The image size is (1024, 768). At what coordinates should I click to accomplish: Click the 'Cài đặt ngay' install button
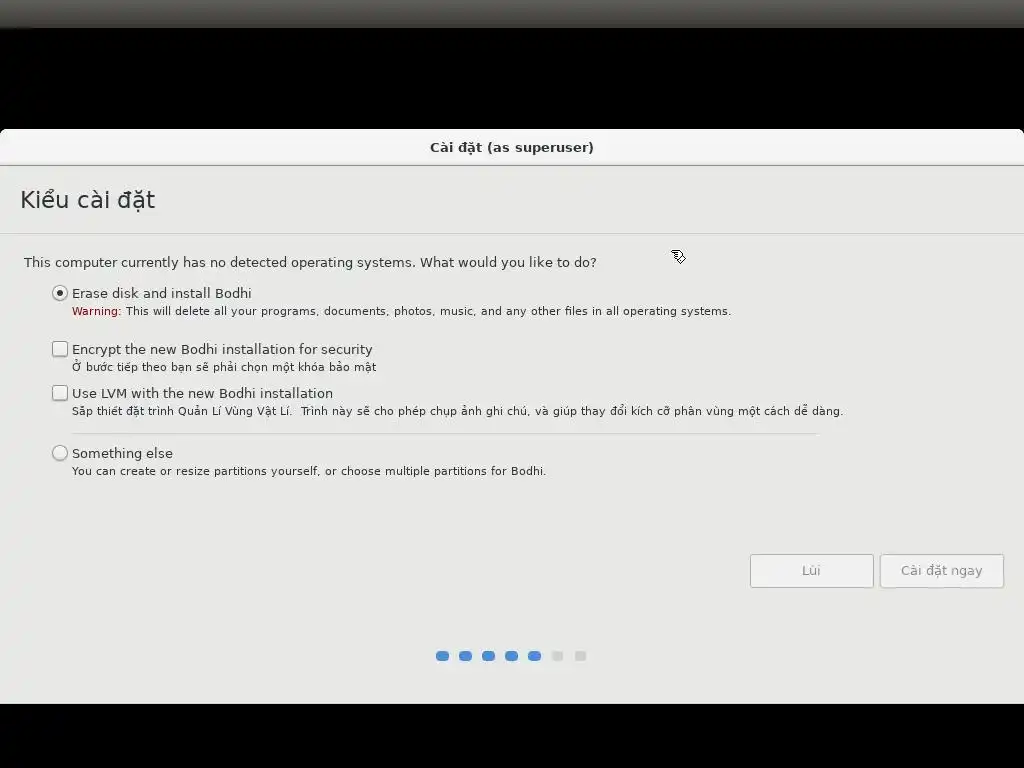click(941, 571)
